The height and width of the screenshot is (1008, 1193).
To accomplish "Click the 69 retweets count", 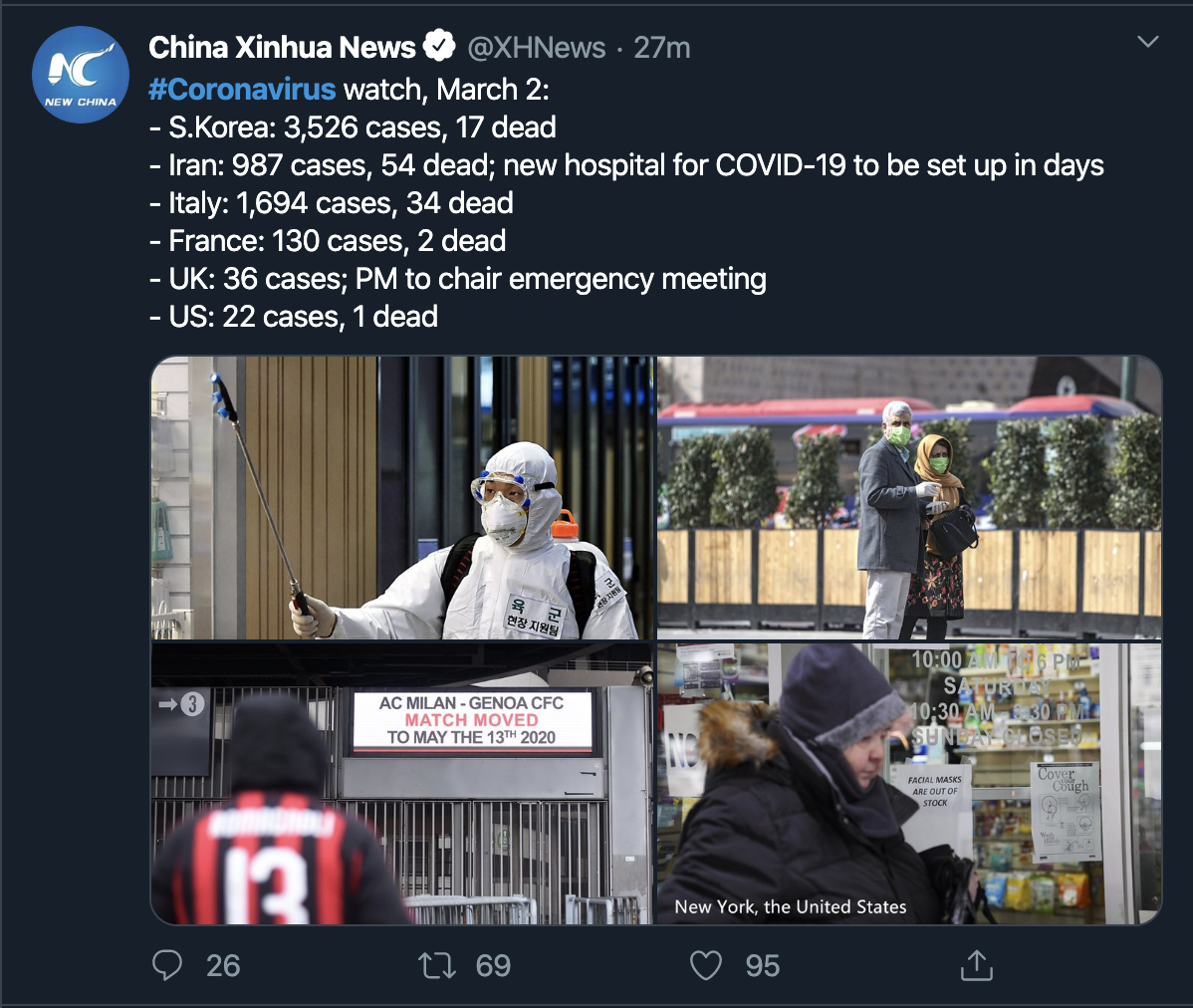I will point(493,966).
